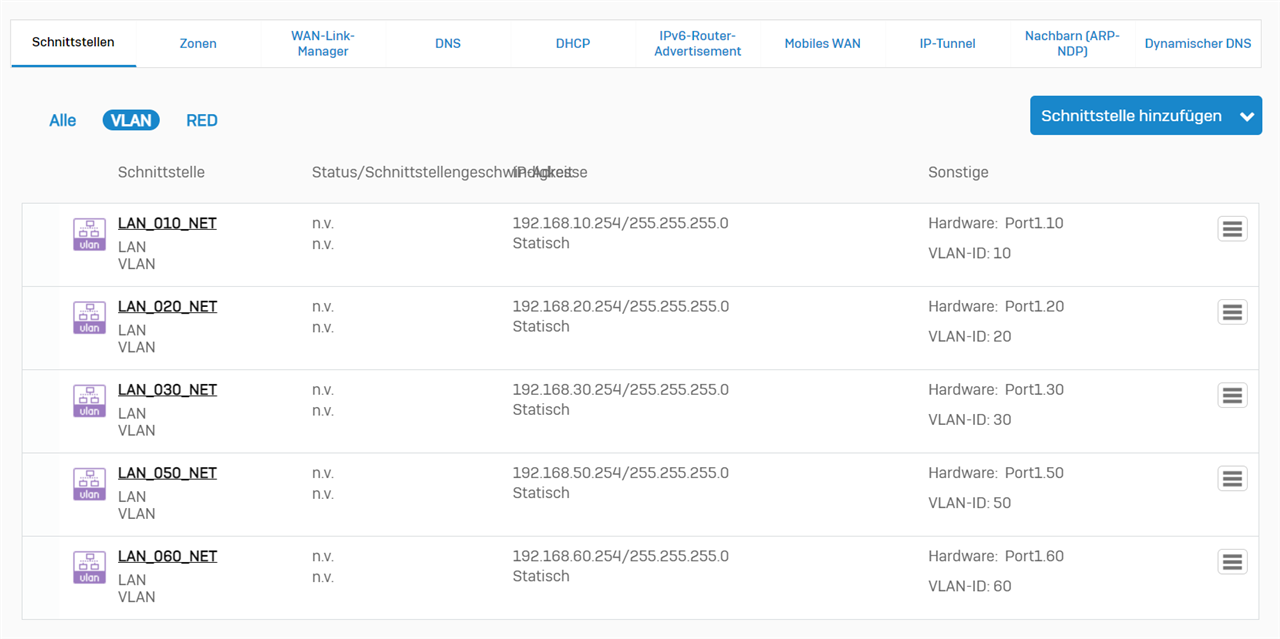Open the hamburger menu for LAN_060_NET
This screenshot has height=639, width=1280.
click(1232, 561)
